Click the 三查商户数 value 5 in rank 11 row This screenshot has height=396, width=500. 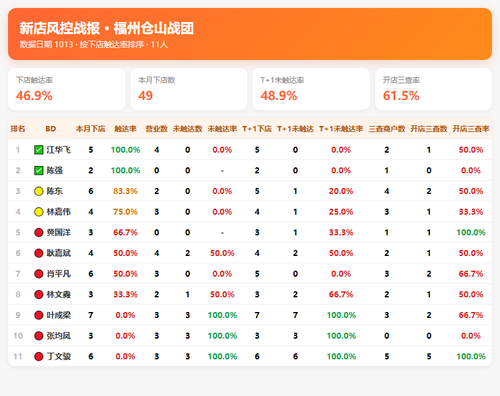click(x=387, y=357)
